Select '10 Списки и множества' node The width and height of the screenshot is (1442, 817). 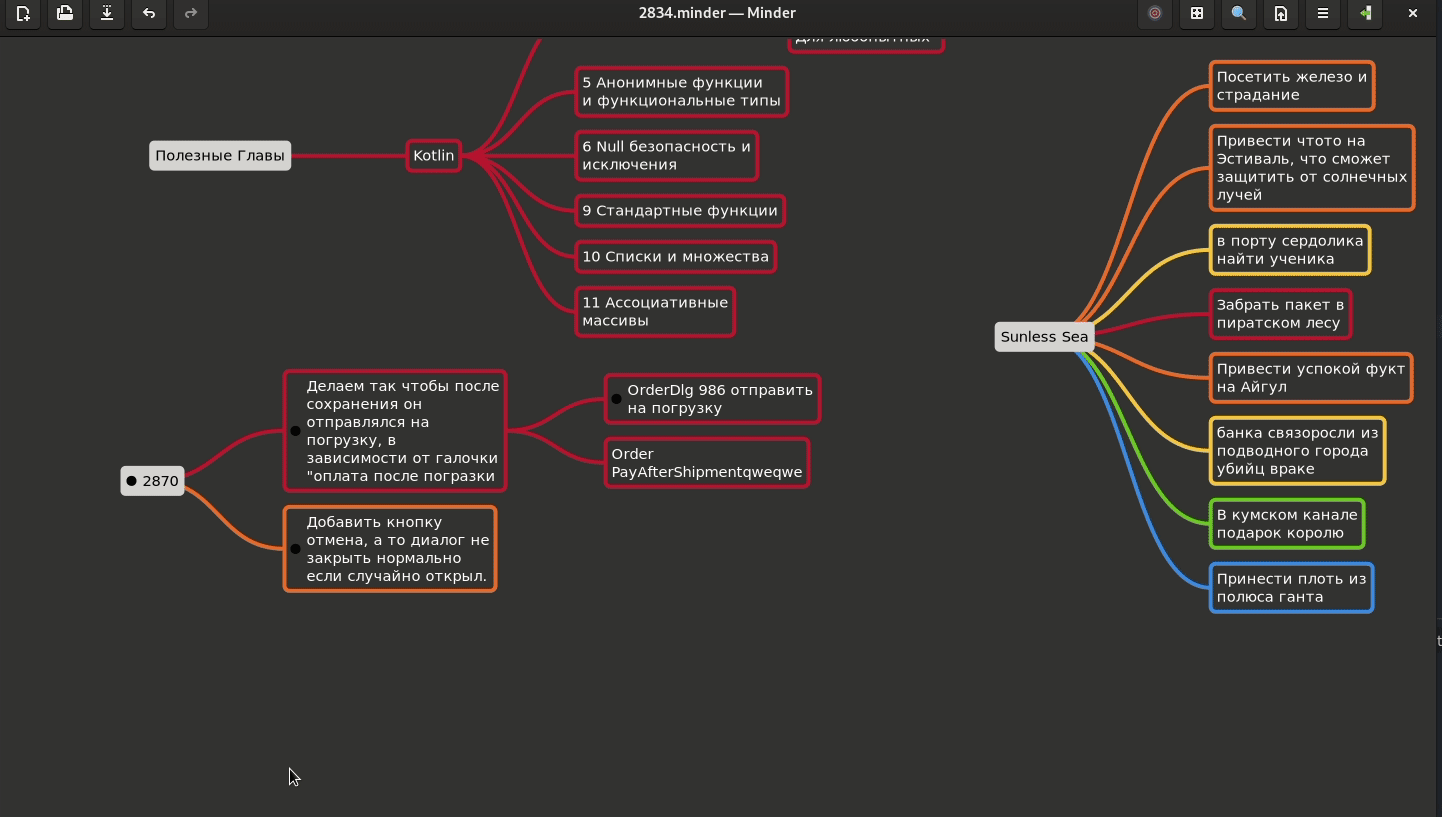[675, 257]
